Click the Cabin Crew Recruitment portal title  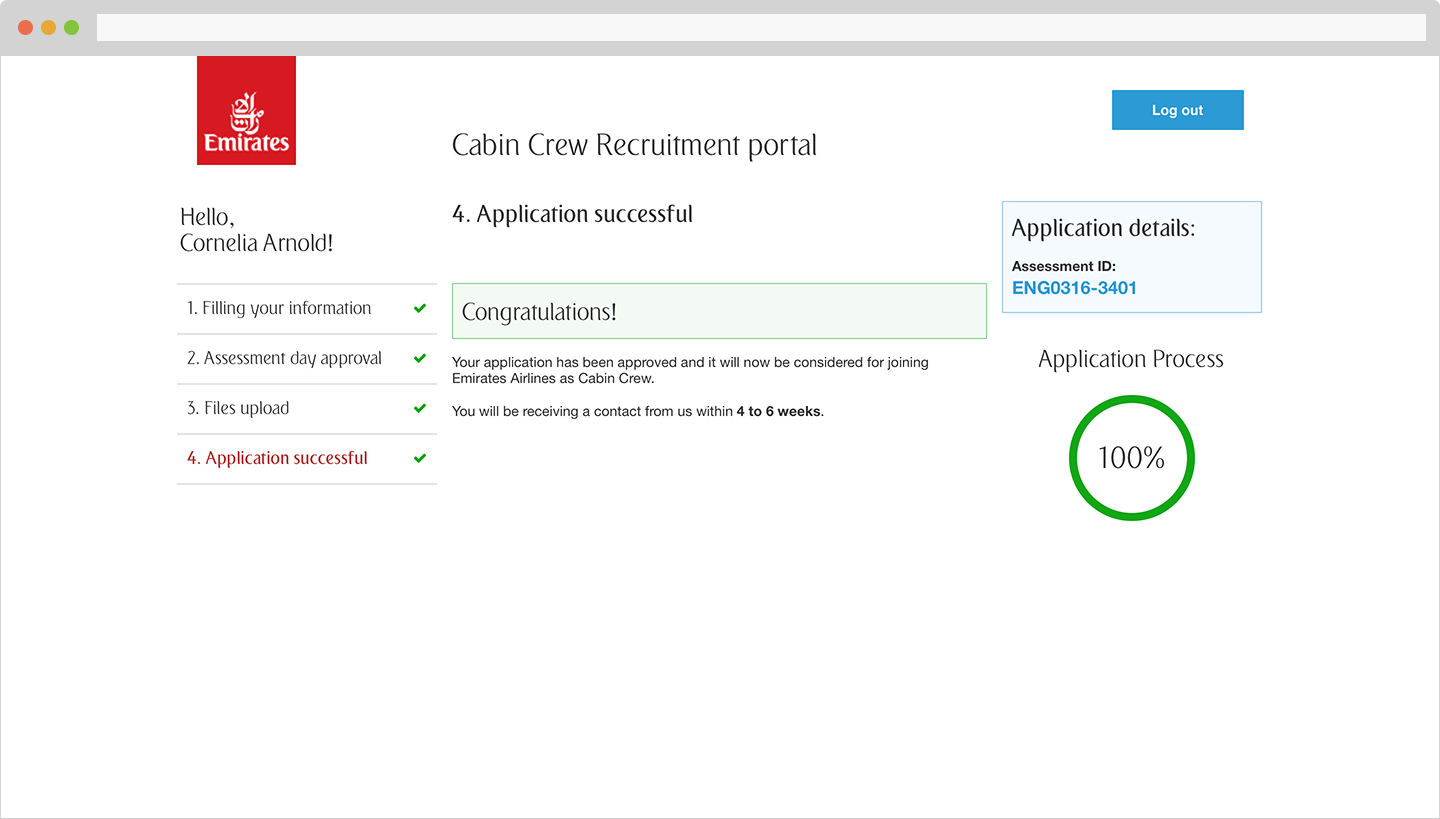634,145
